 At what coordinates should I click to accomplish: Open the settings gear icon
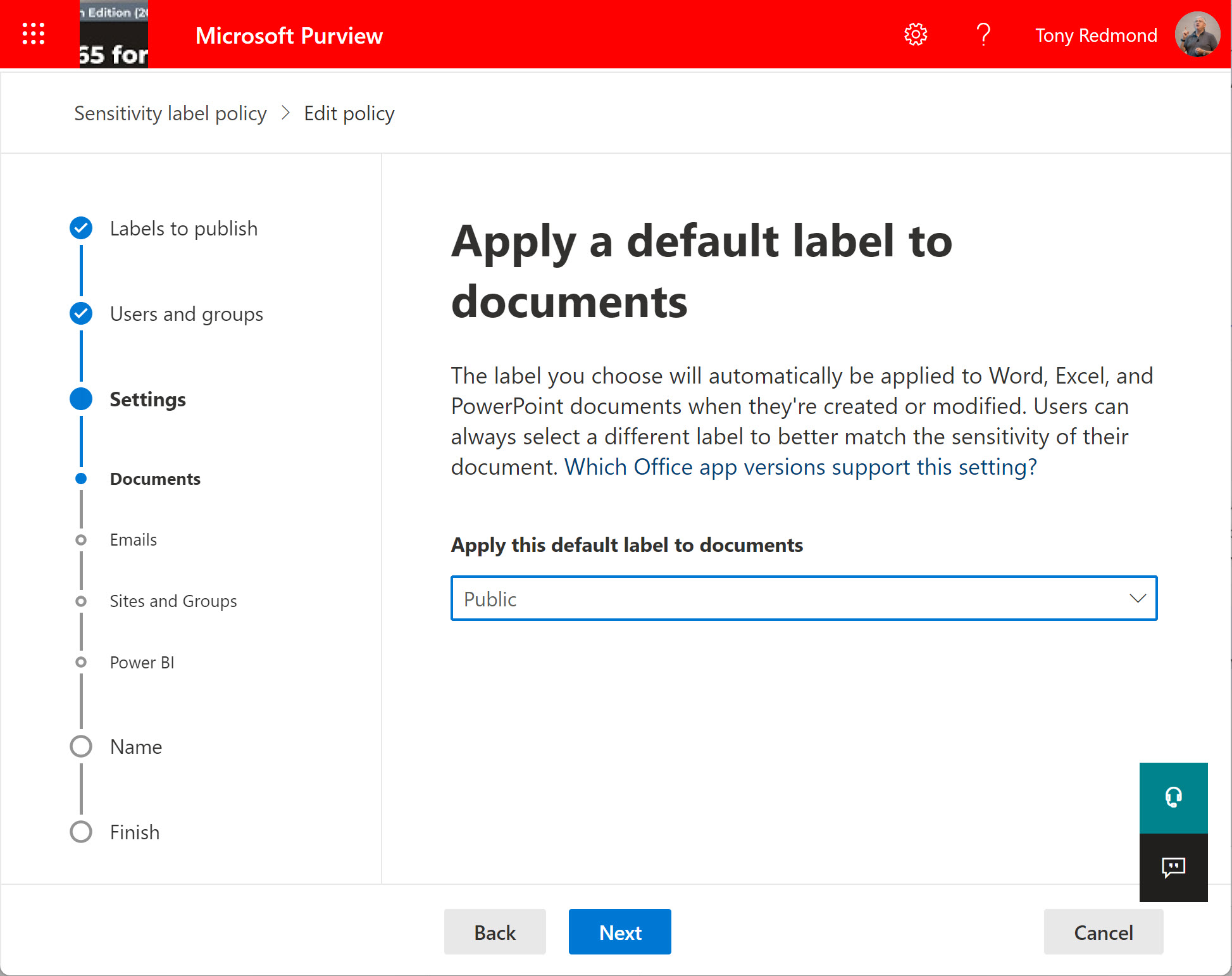point(915,35)
